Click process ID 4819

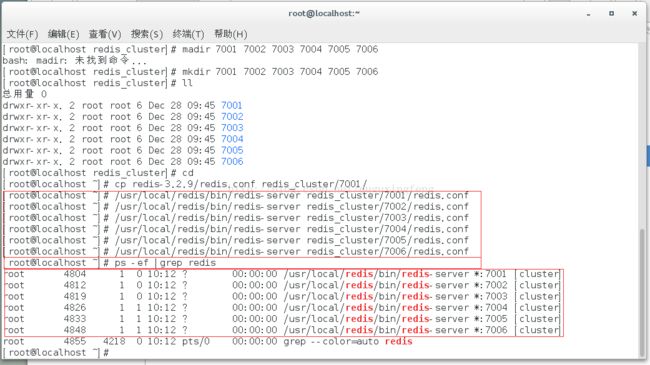(x=75, y=297)
